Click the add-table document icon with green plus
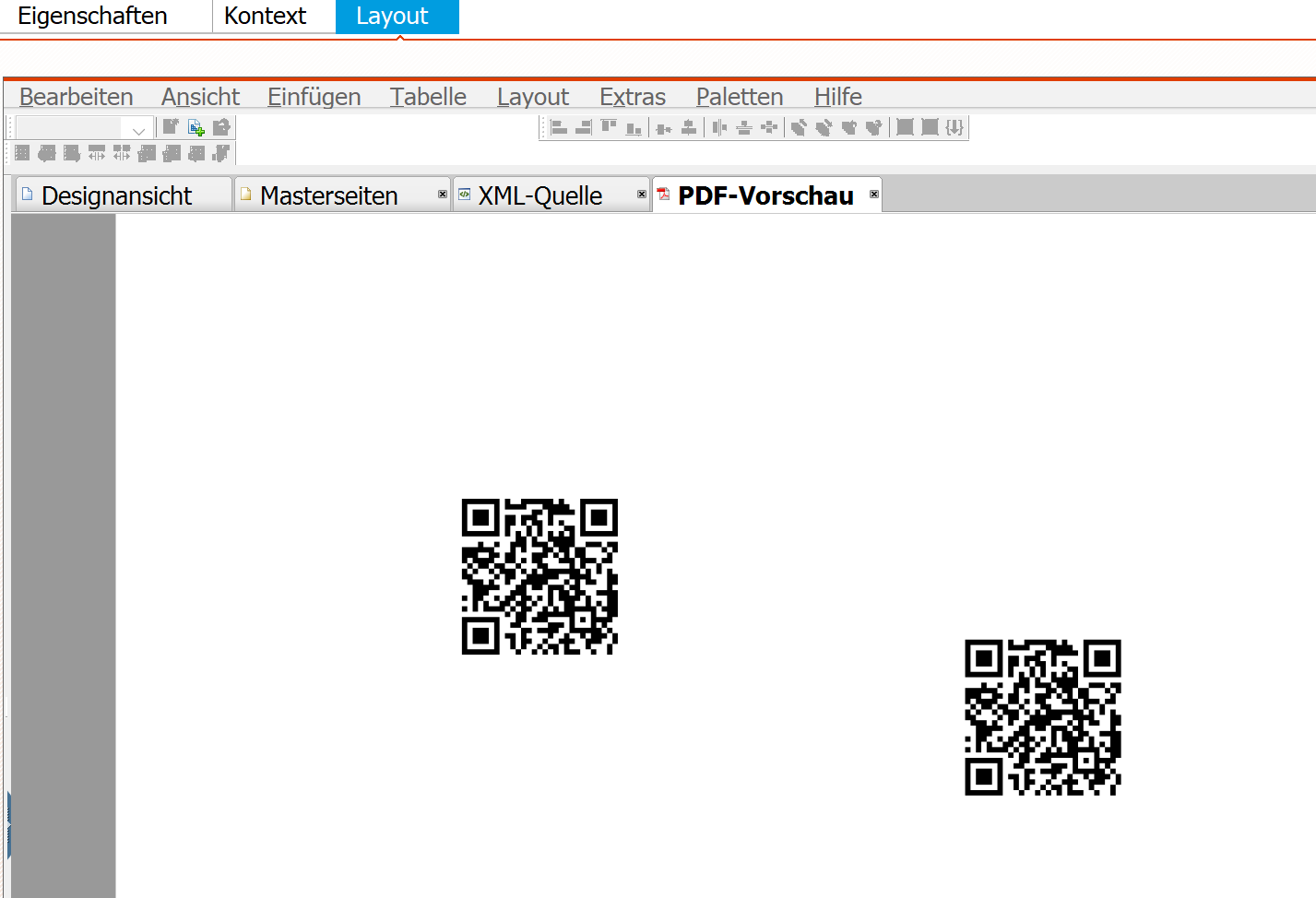 pyautogui.click(x=196, y=127)
